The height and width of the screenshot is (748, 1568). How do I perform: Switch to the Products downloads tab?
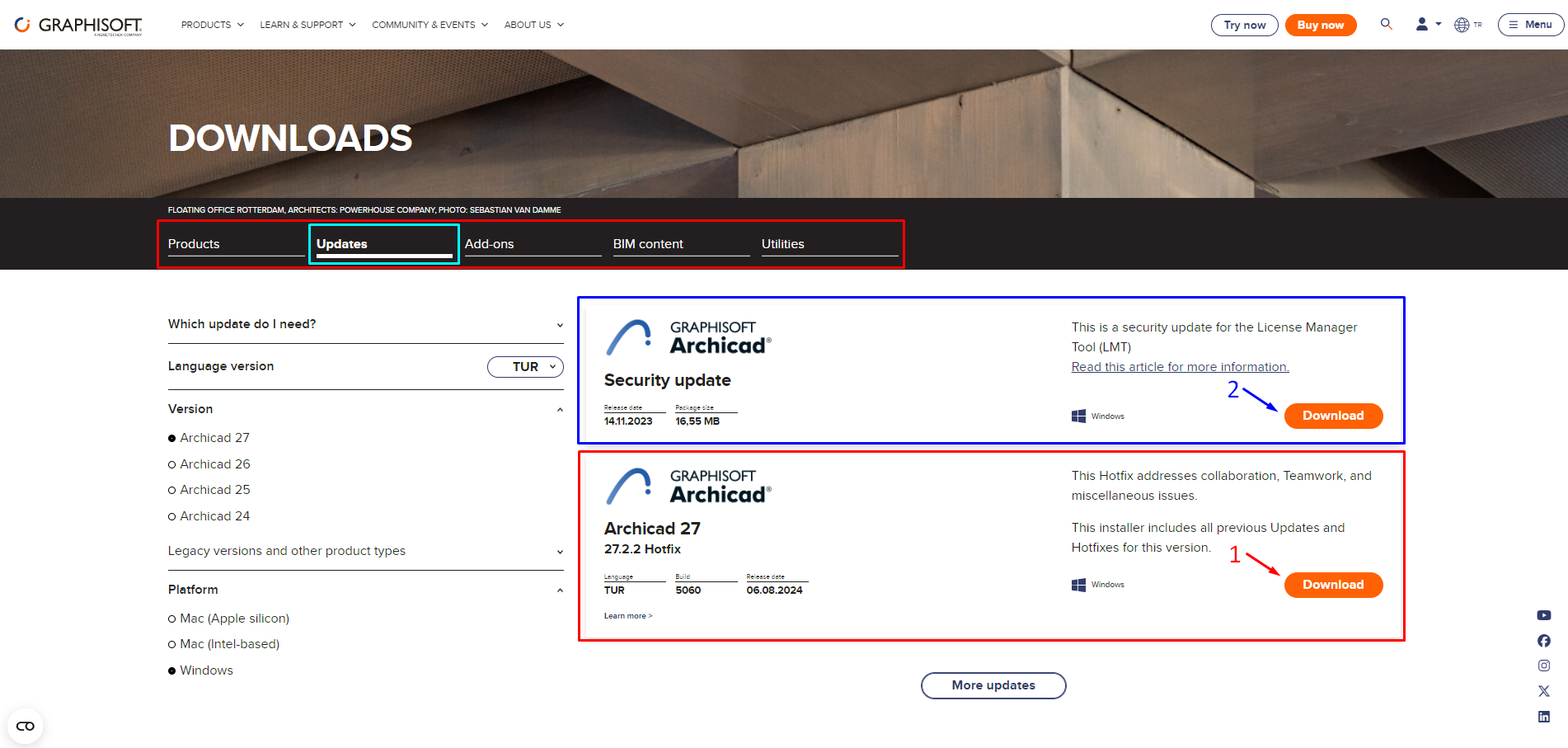coord(236,244)
